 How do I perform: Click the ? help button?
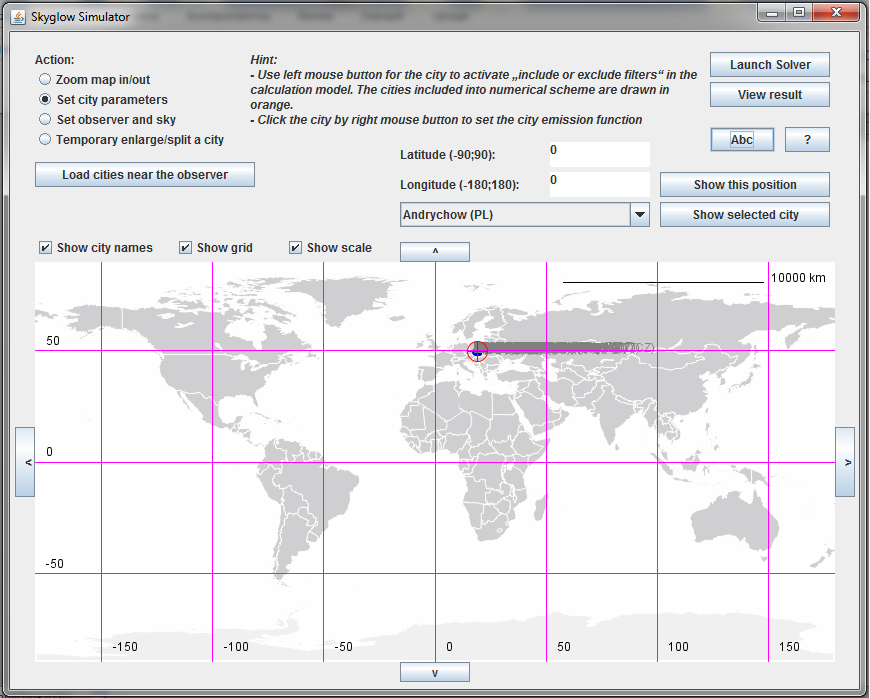coord(807,140)
